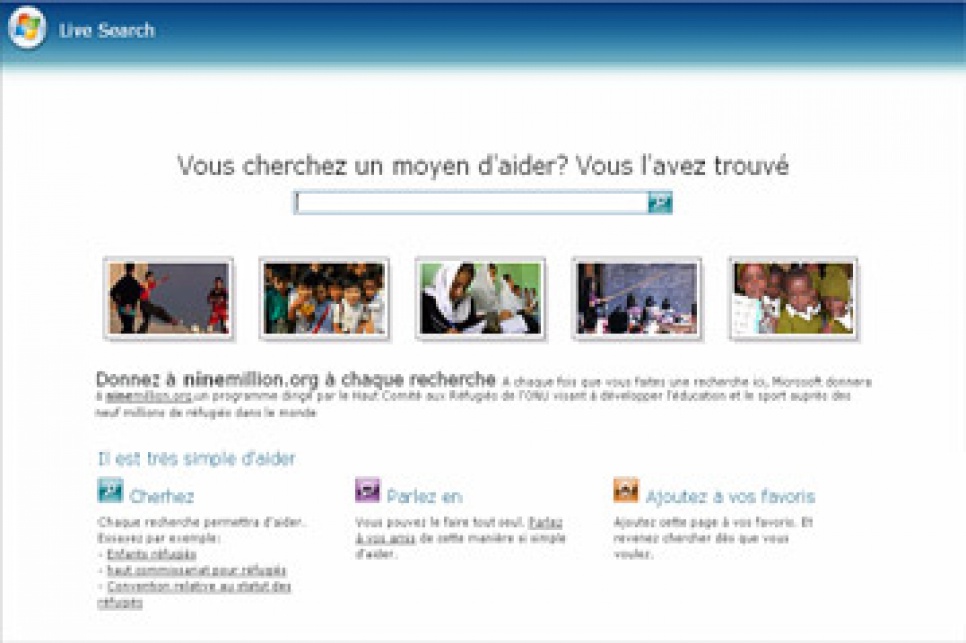Select the Parlez en heading text
Image resolution: width=966 pixels, height=643 pixels.
(x=424, y=496)
